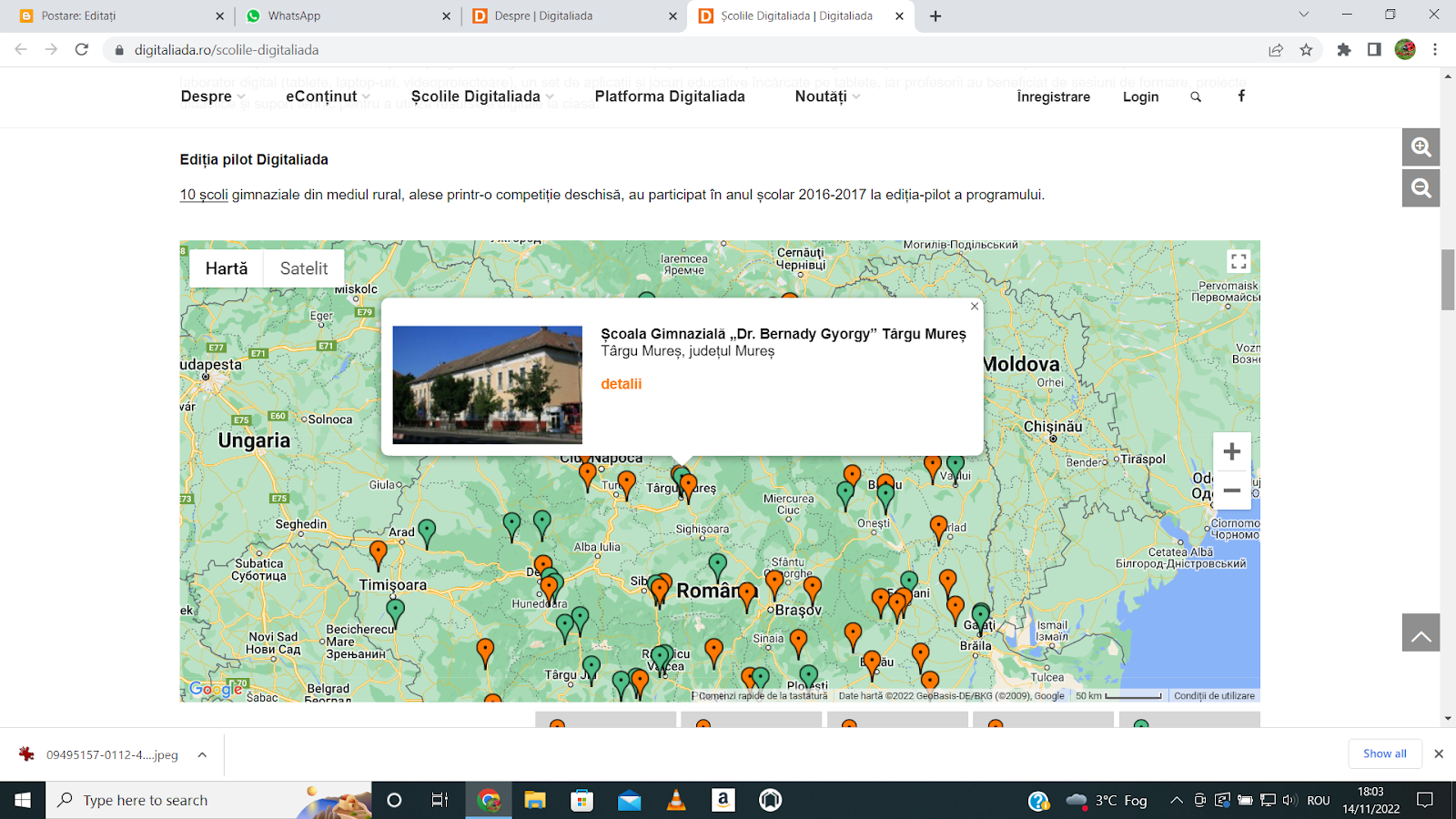Click the orange map pin near Timișoara
This screenshot has height=819, width=1456.
pos(379,554)
